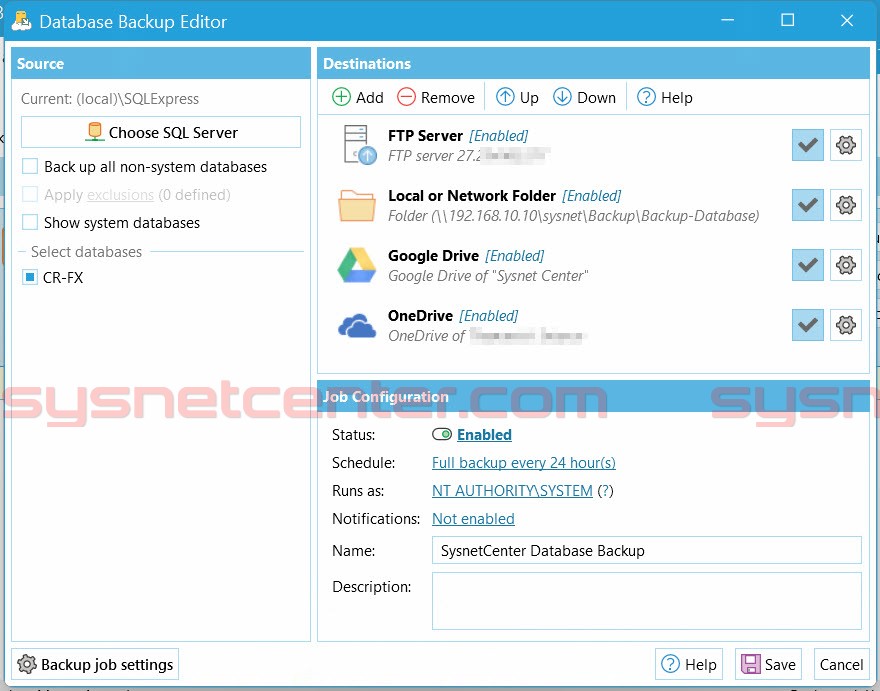The height and width of the screenshot is (691, 880).
Task: Open Backup job settings
Action: point(95,664)
